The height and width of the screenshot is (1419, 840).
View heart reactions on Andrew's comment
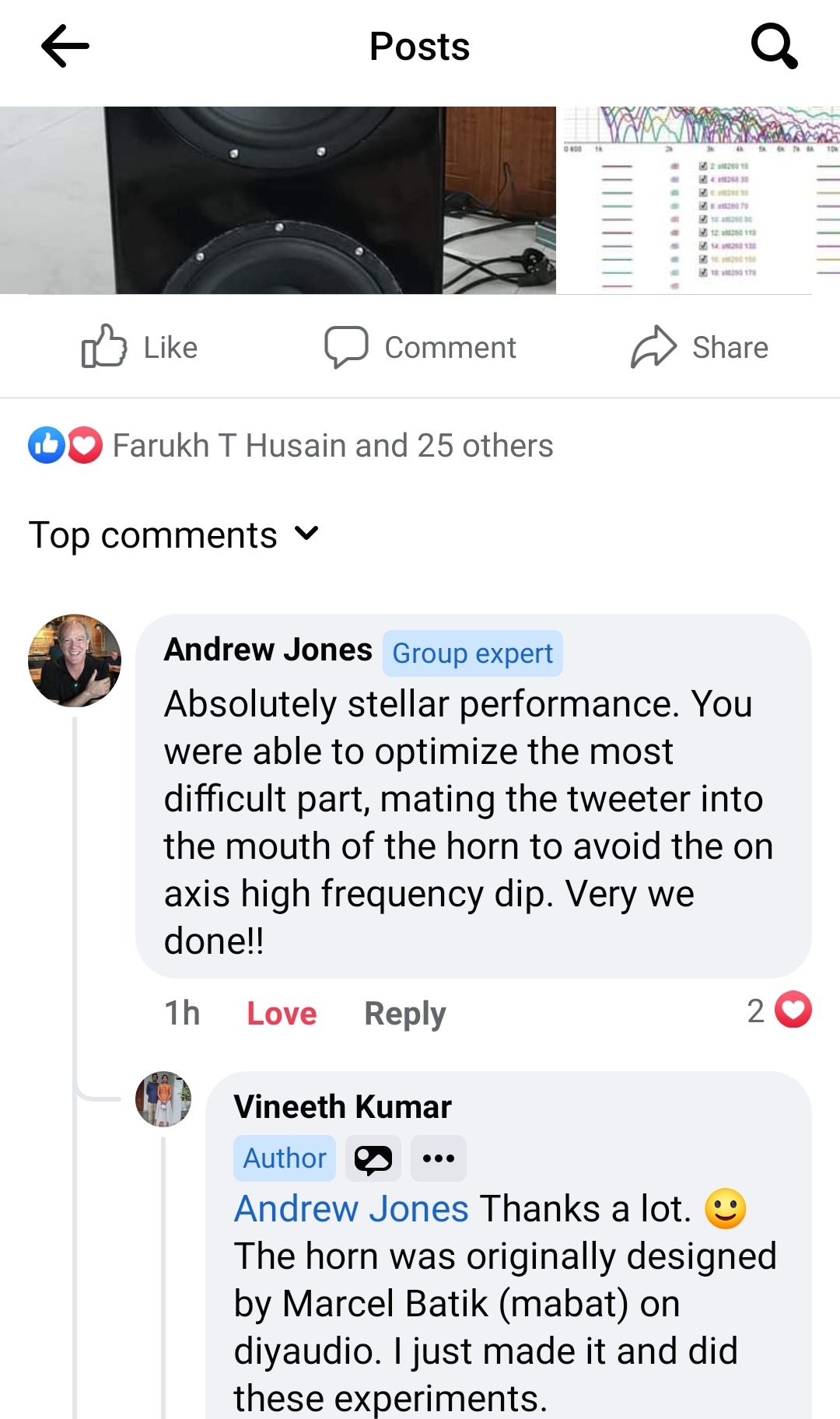pyautogui.click(x=779, y=1011)
